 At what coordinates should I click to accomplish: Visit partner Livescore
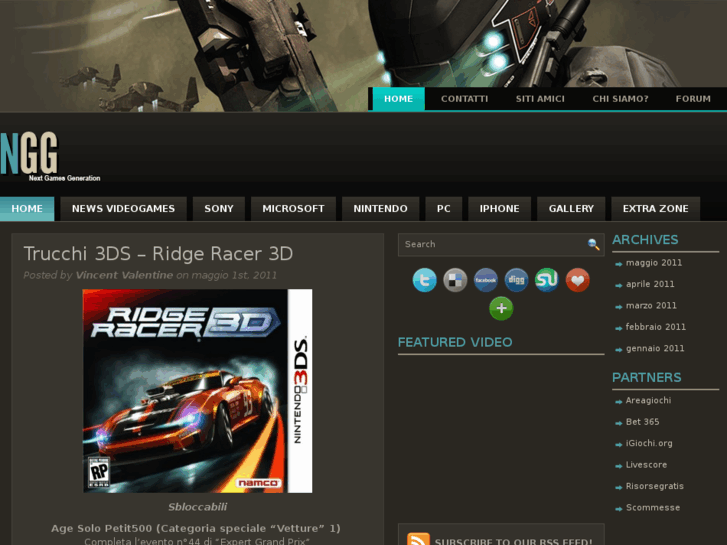pyautogui.click(x=646, y=465)
